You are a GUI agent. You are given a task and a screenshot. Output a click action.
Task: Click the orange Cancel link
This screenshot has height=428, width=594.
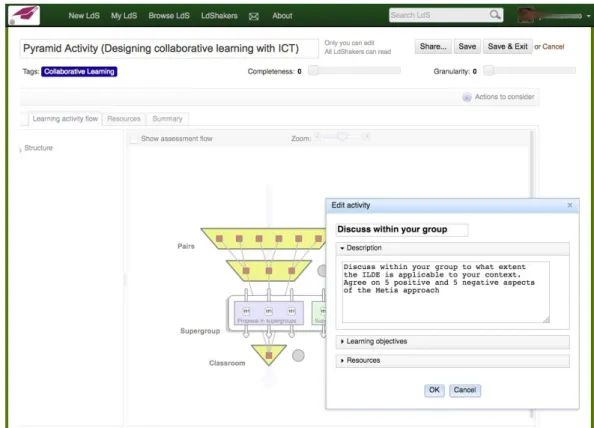pos(553,47)
